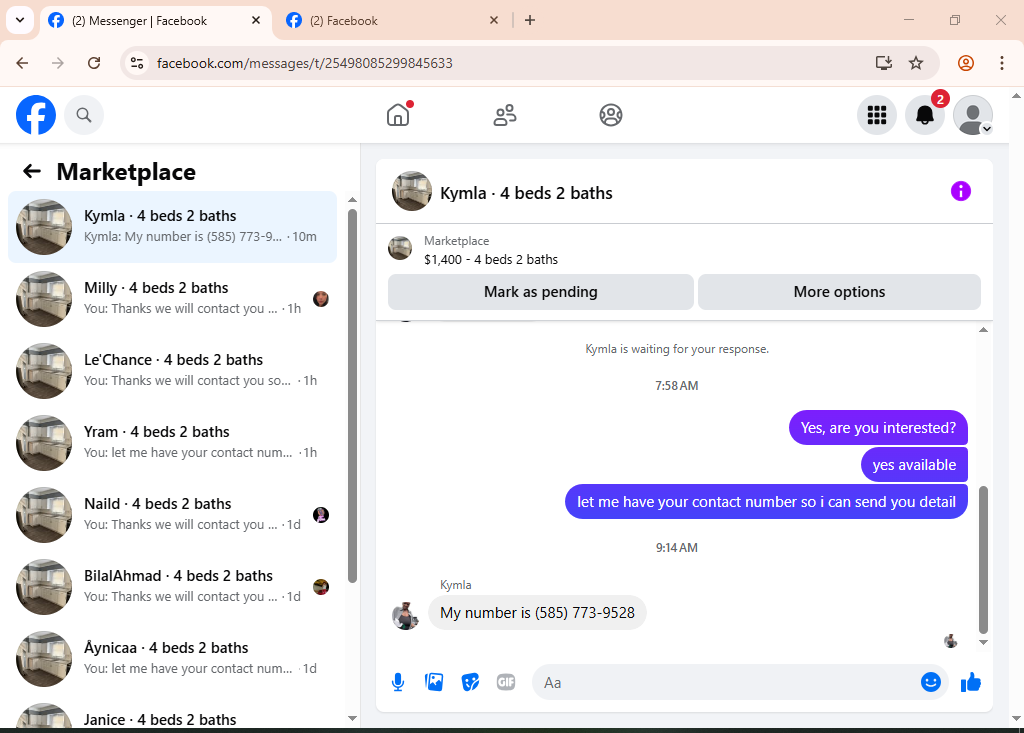The width and height of the screenshot is (1024, 733).
Task: Open the Friends icon in top navigation
Action: (x=504, y=115)
